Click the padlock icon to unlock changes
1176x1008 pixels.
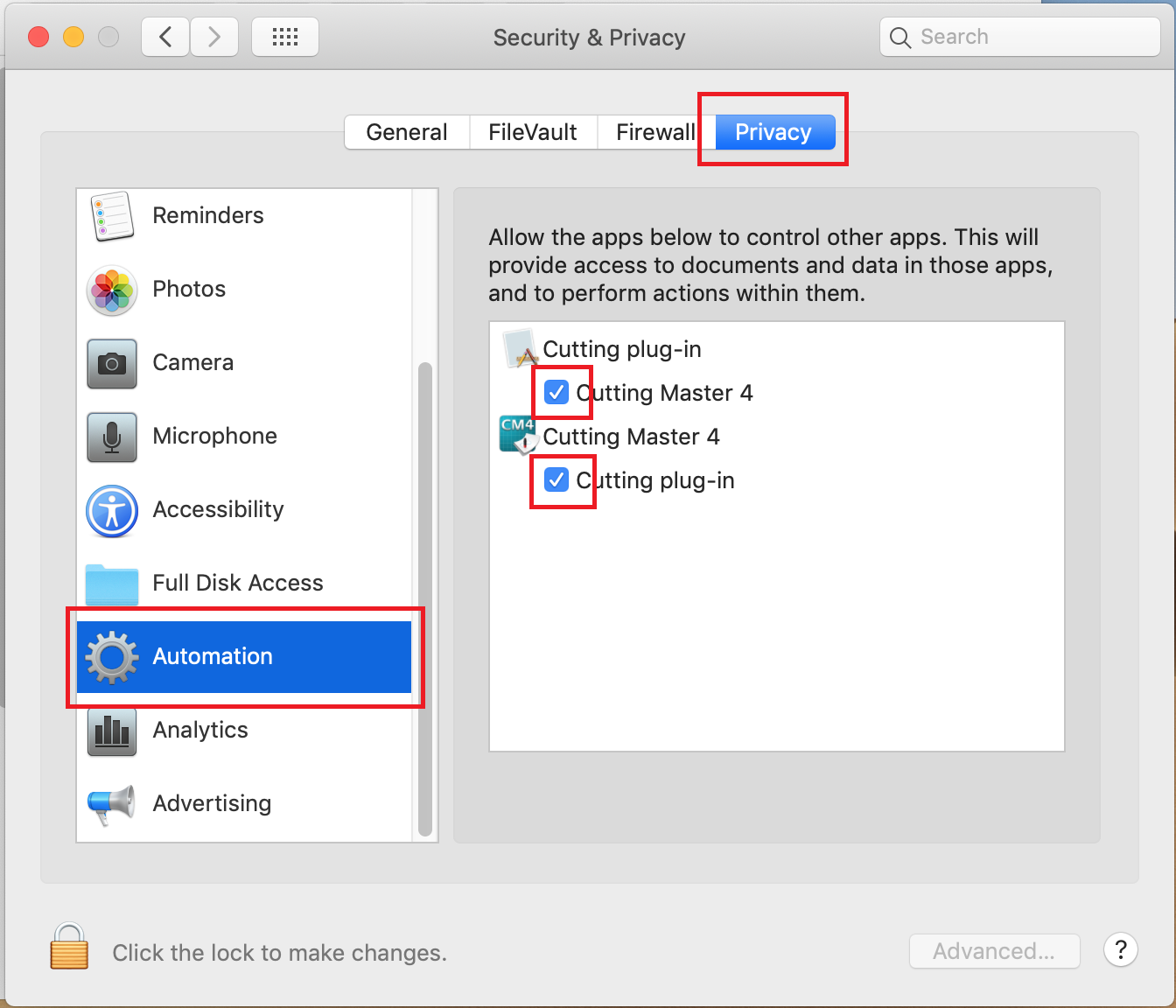tap(70, 946)
